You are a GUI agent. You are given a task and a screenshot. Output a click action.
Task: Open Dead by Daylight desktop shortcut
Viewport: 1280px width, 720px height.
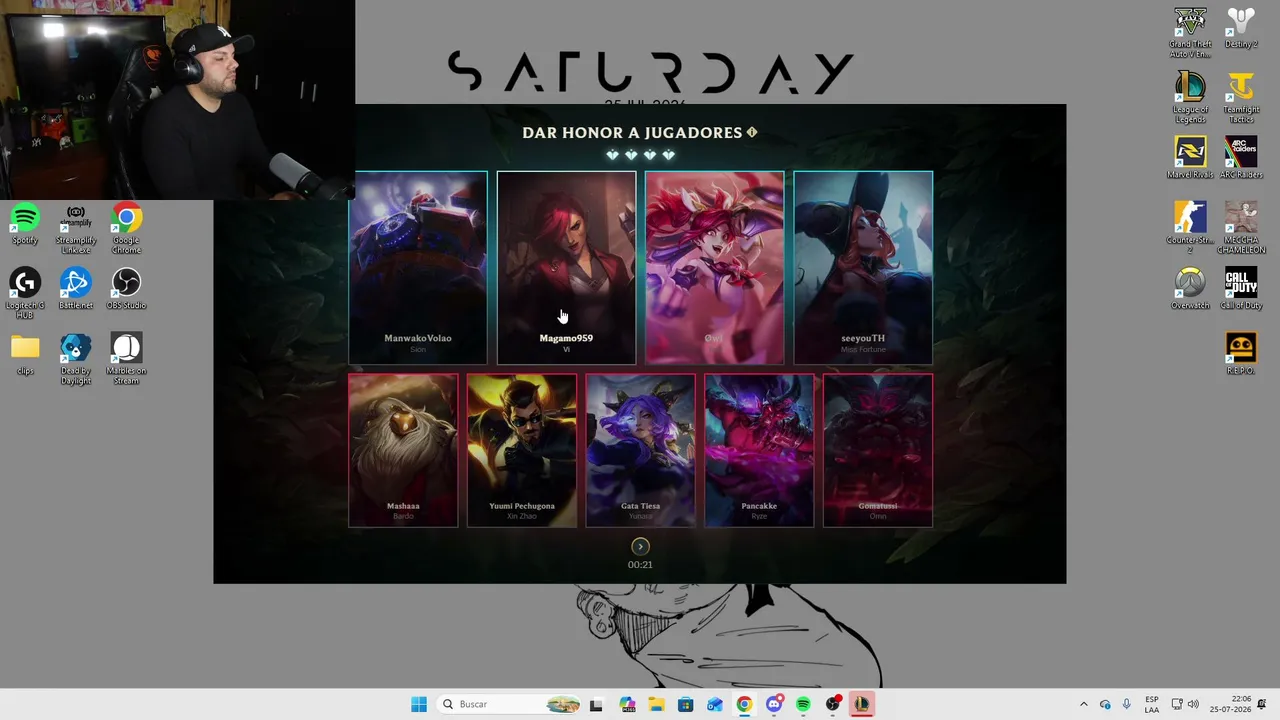coord(76,360)
